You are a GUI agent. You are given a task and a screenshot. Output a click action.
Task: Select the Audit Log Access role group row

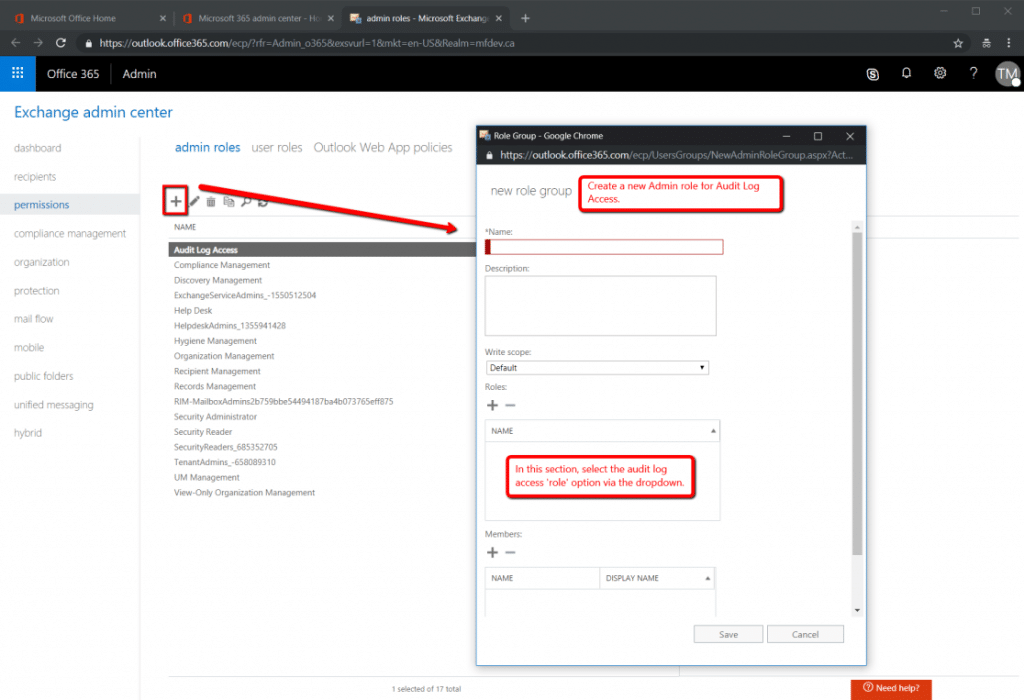pyautogui.click(x=322, y=249)
